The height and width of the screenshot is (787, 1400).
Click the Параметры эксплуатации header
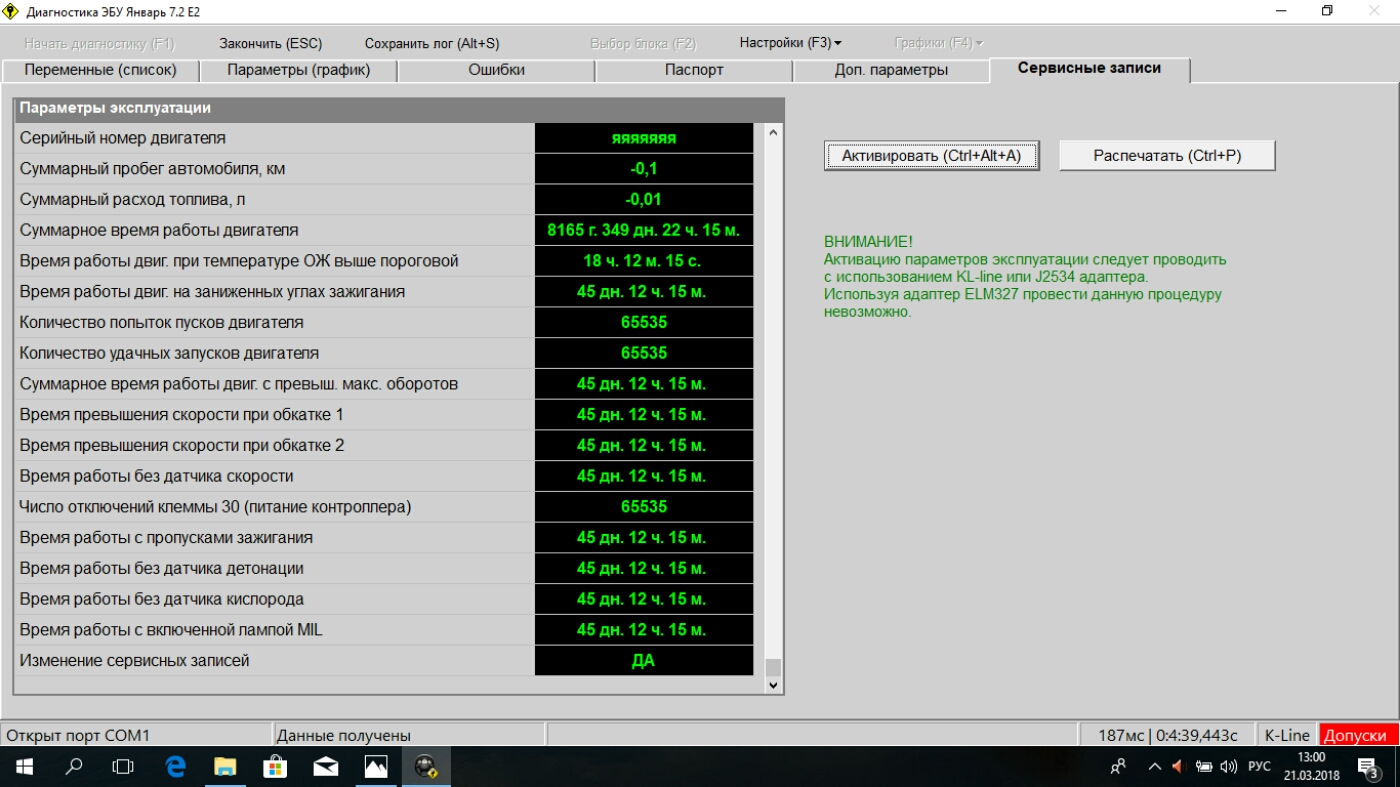pyautogui.click(x=399, y=108)
